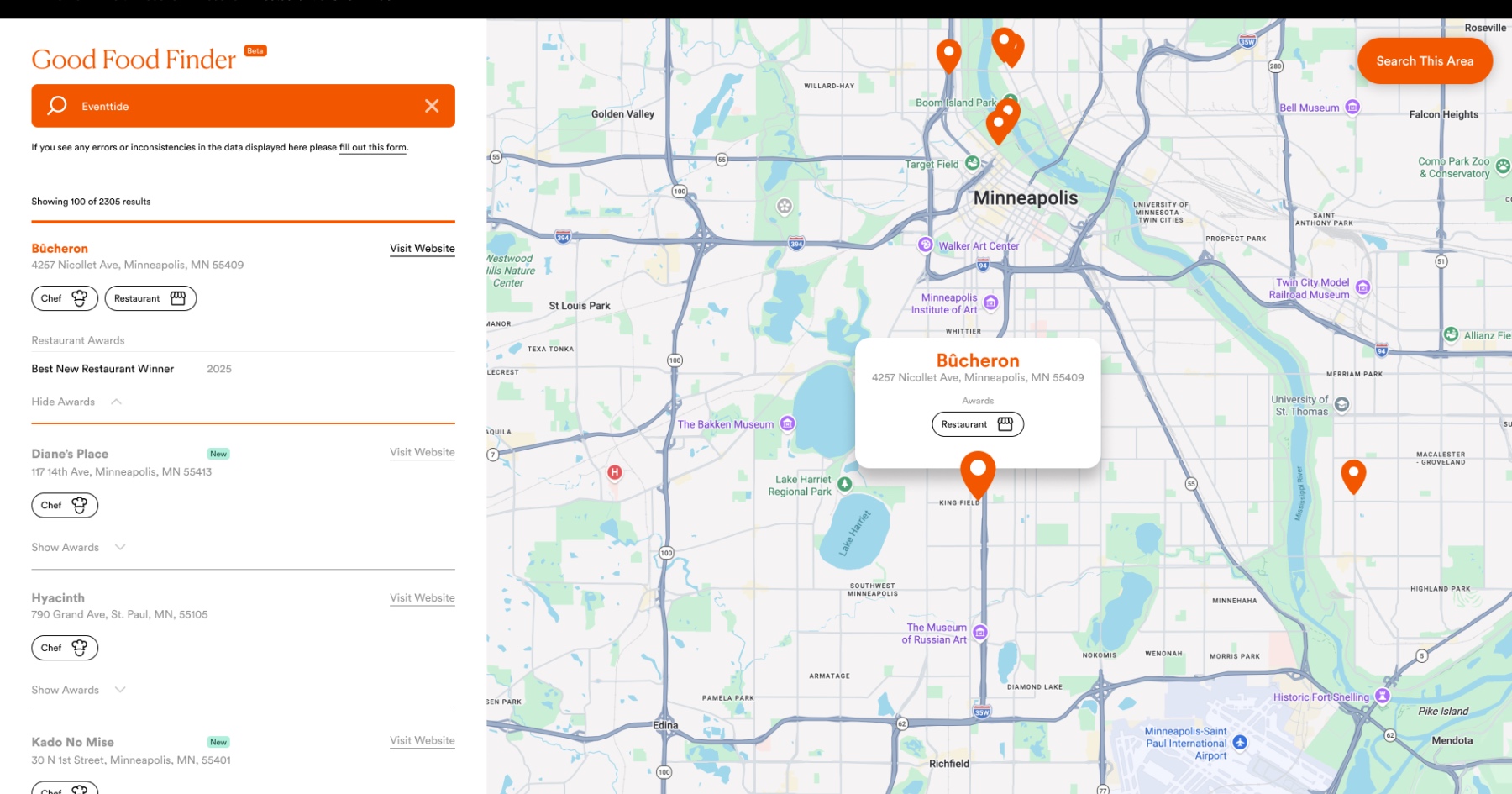Screen dimensions: 1512x794
Task: Click the Target Field stadium icon
Action: (x=972, y=163)
